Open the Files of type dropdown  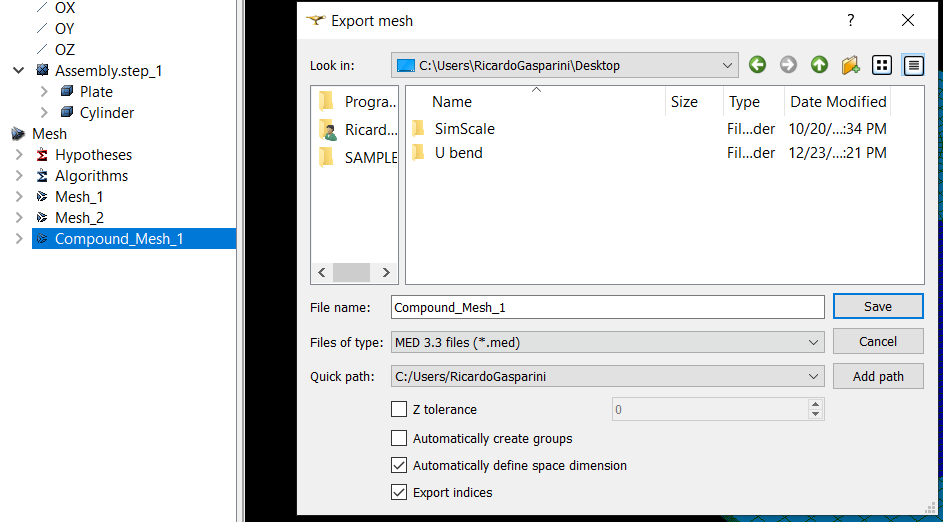607,342
